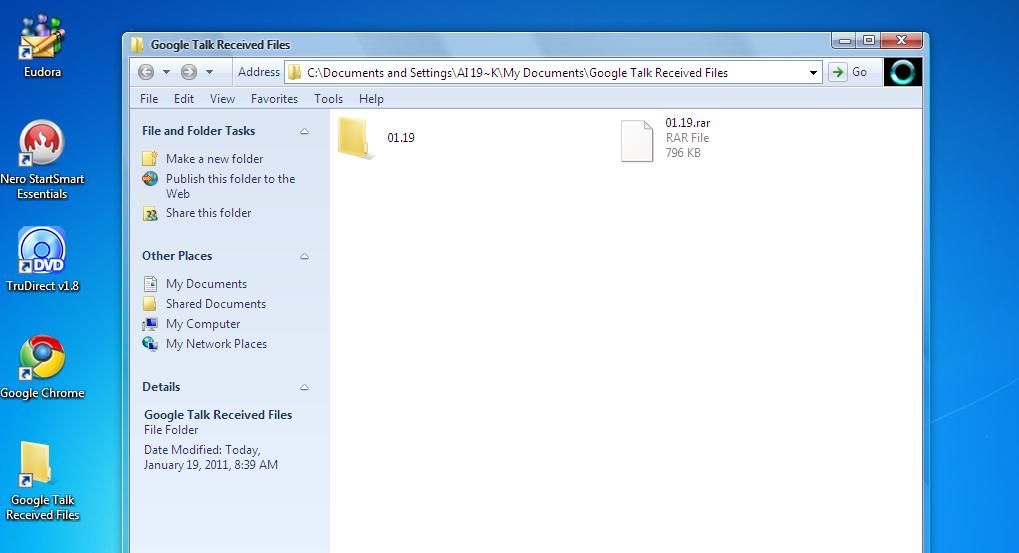Select the 01.19.rar file icon
Viewport: 1019px width, 553px height.
(x=636, y=141)
